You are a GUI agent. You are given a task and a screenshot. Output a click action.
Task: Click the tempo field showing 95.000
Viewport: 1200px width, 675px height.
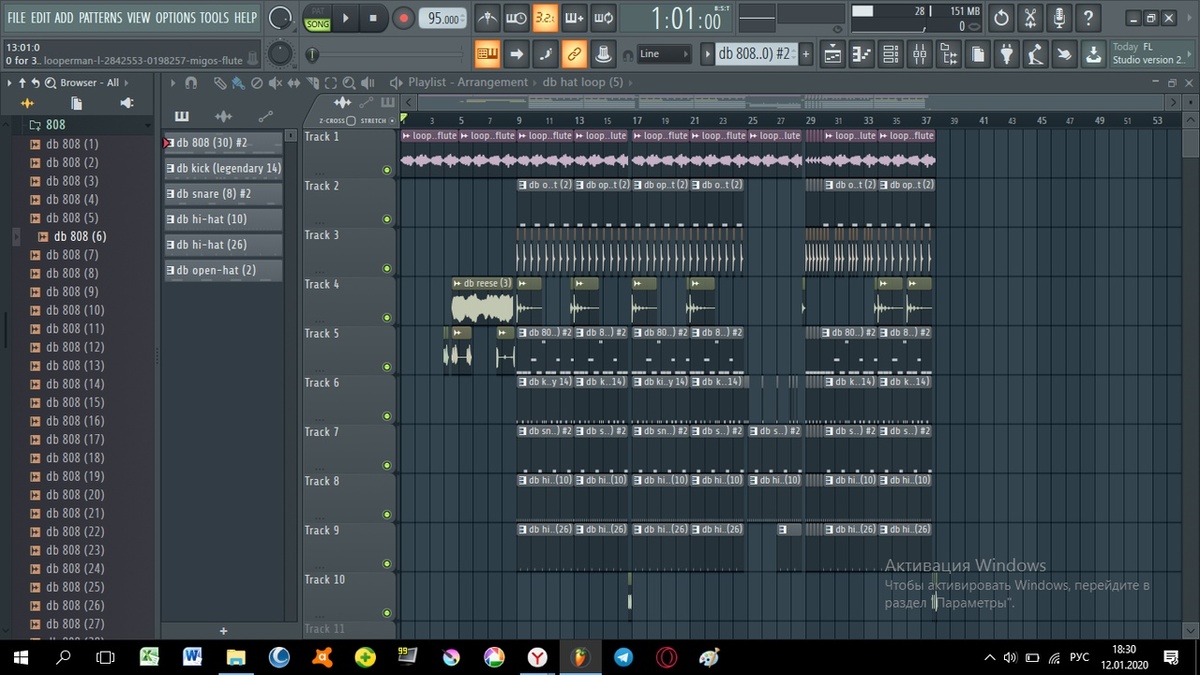tap(443, 18)
